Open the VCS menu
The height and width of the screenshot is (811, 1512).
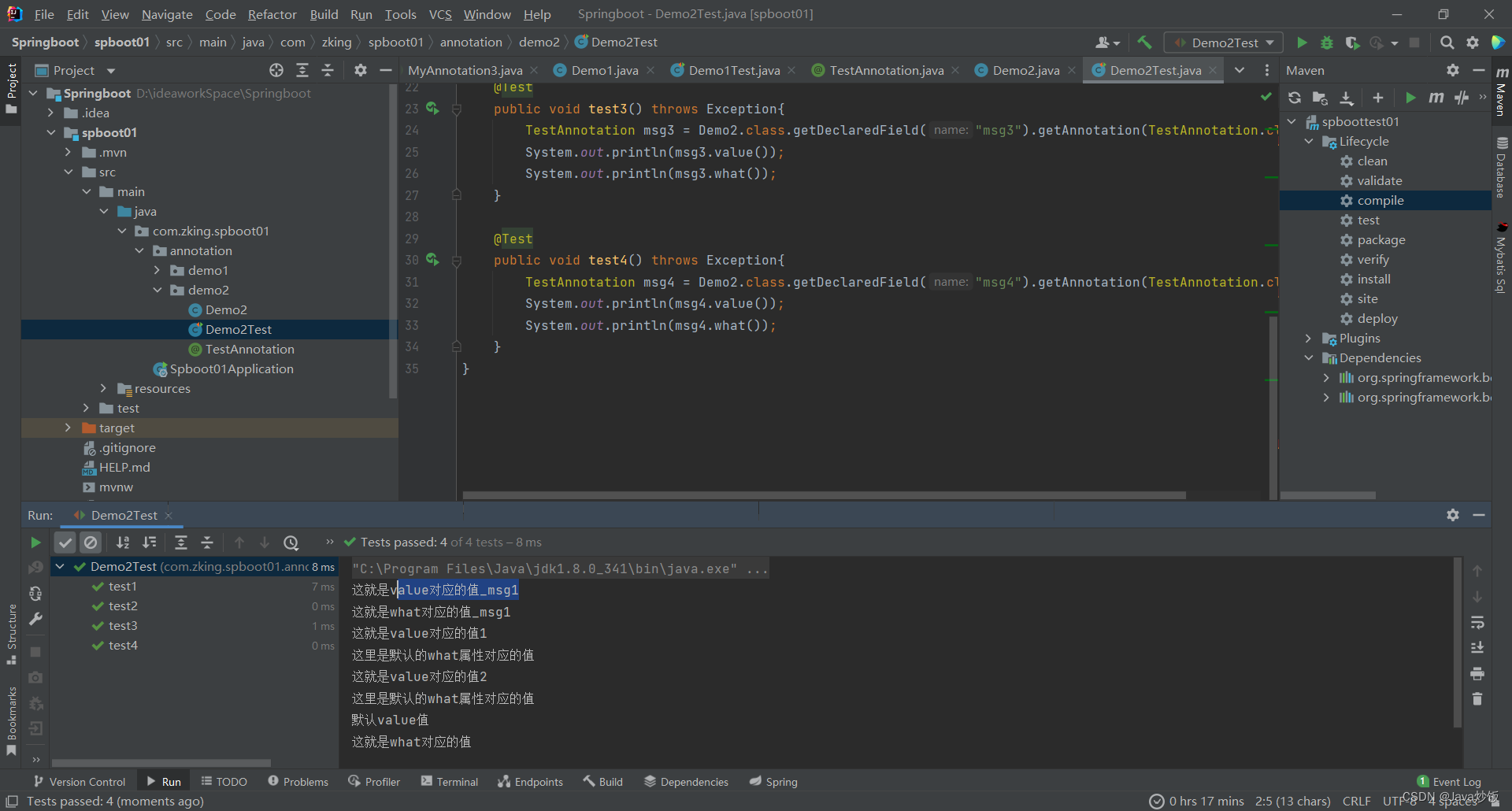pos(440,14)
